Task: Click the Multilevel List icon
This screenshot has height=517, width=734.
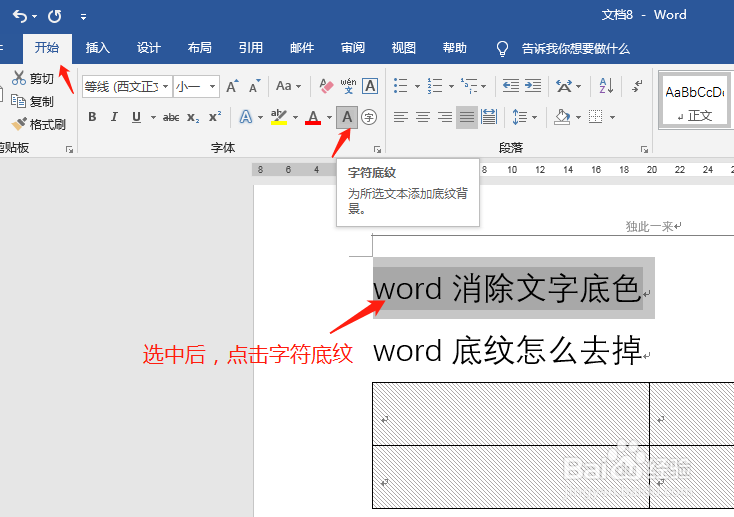Action: [x=469, y=86]
